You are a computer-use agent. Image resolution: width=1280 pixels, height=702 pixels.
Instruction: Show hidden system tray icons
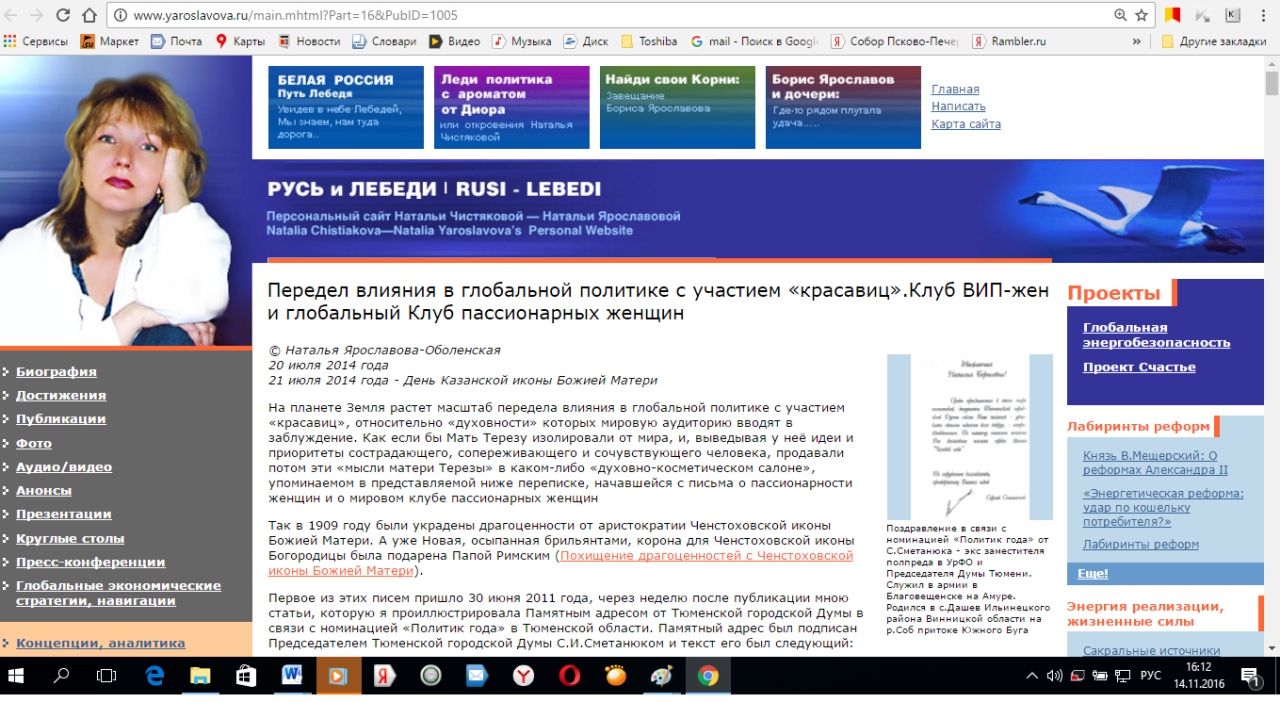pyautogui.click(x=1032, y=676)
